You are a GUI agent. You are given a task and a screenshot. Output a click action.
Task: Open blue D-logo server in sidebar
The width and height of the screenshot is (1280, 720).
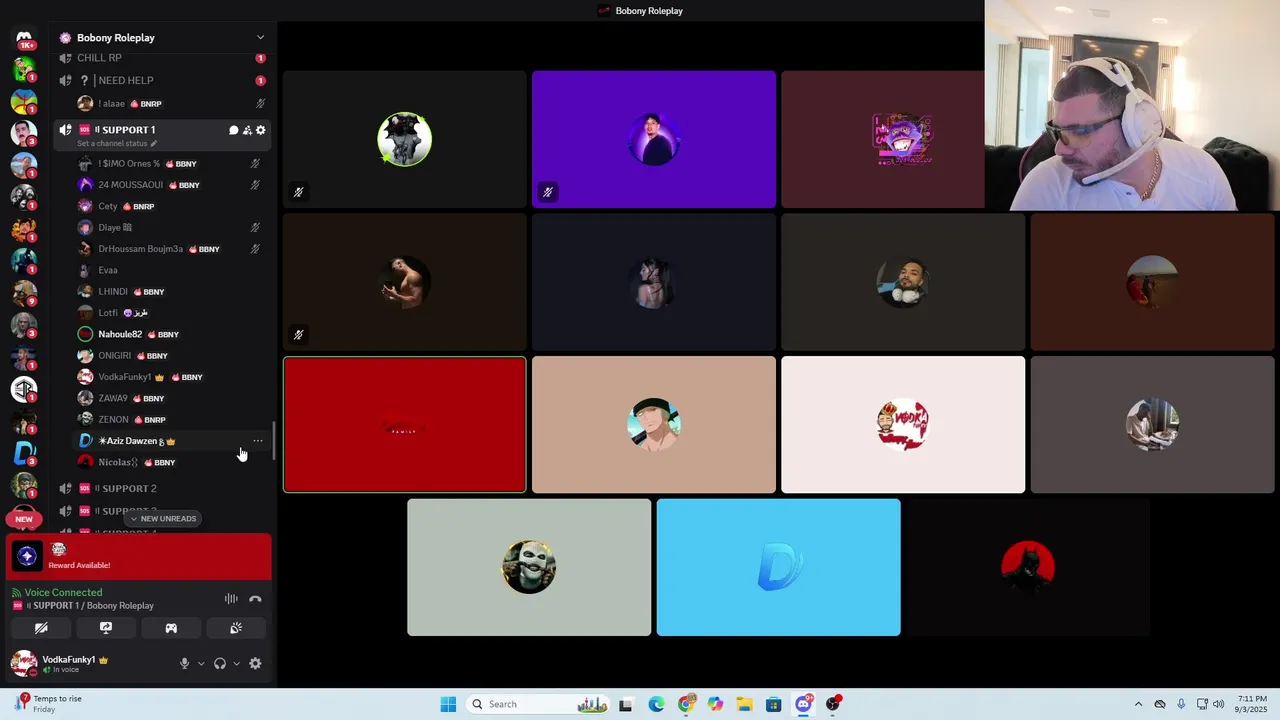click(24, 454)
